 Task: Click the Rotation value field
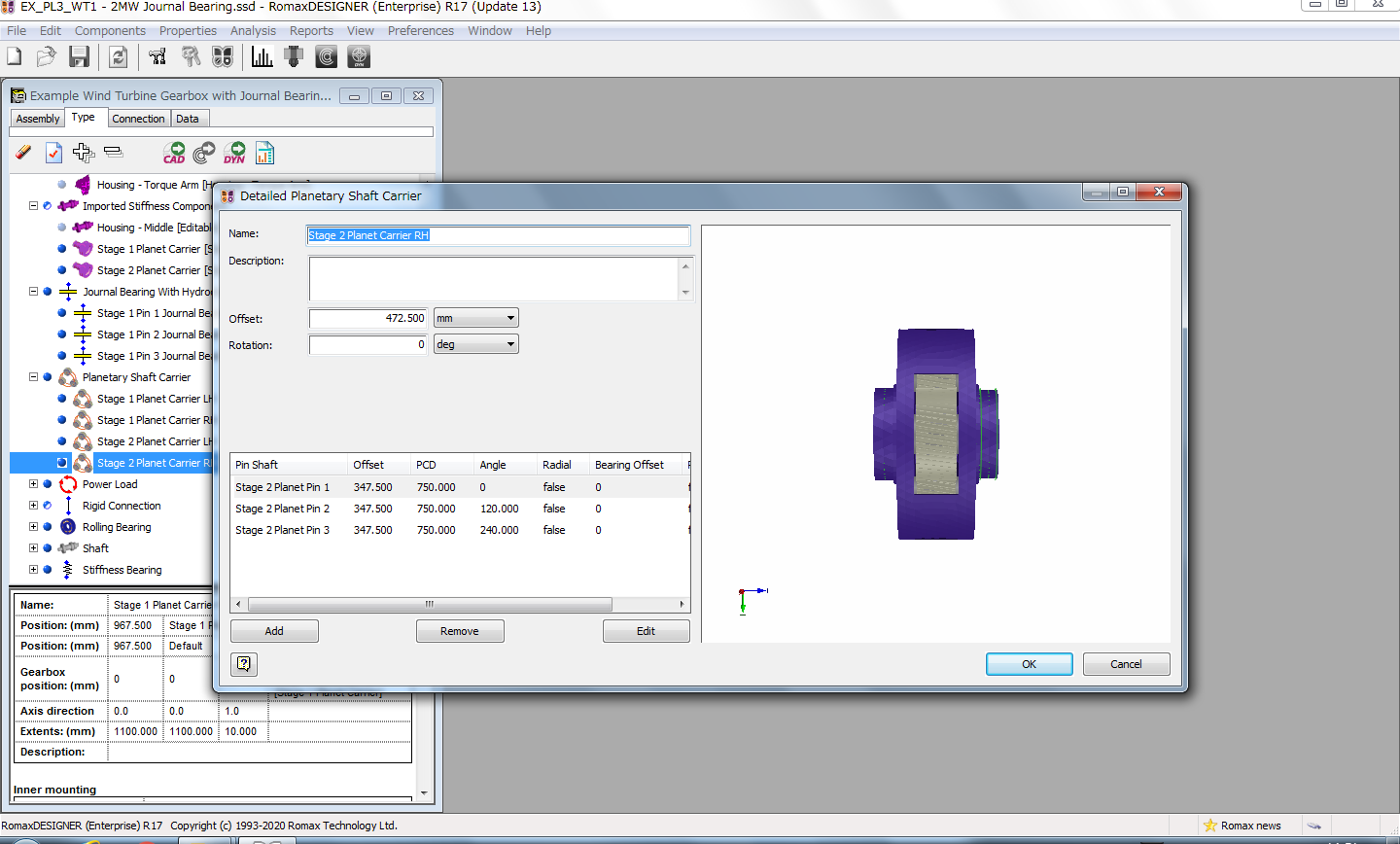368,344
